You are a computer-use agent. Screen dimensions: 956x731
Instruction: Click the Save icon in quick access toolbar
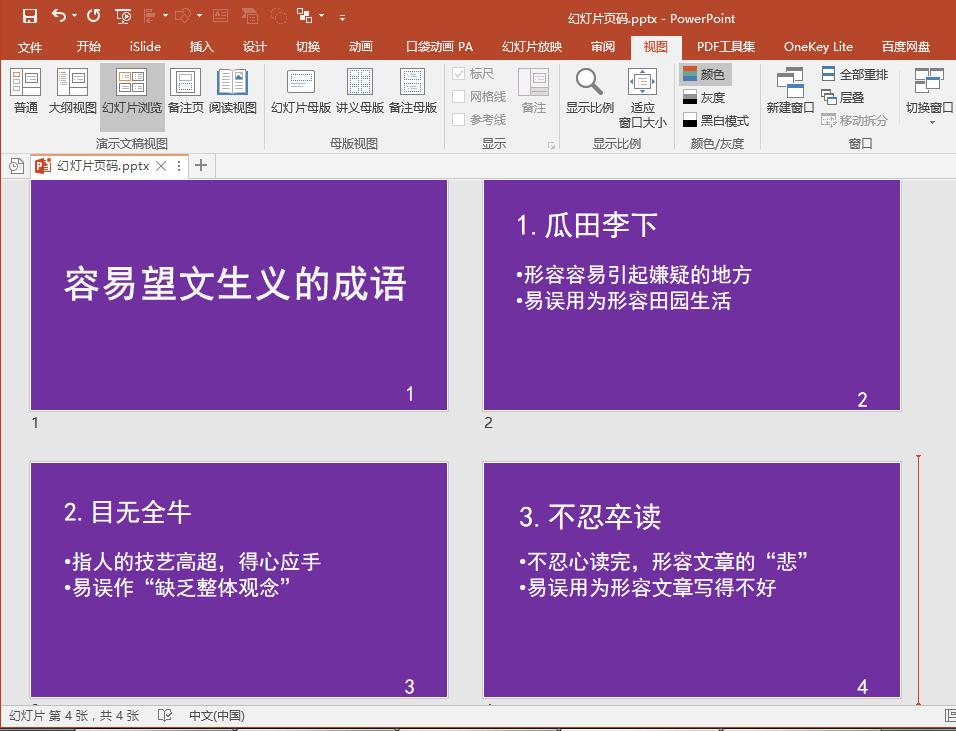(x=28, y=15)
